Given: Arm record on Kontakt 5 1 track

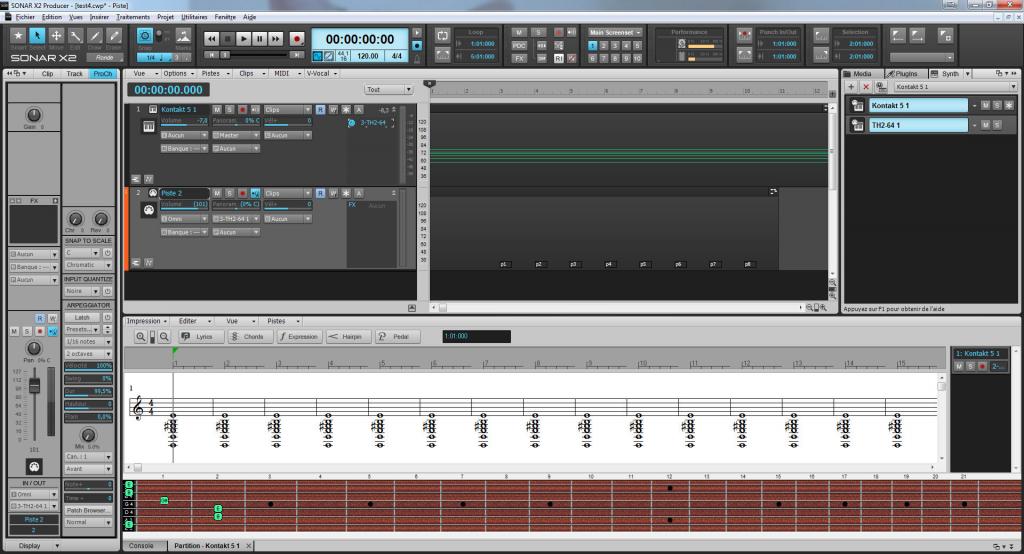Looking at the screenshot, I should click(x=242, y=110).
